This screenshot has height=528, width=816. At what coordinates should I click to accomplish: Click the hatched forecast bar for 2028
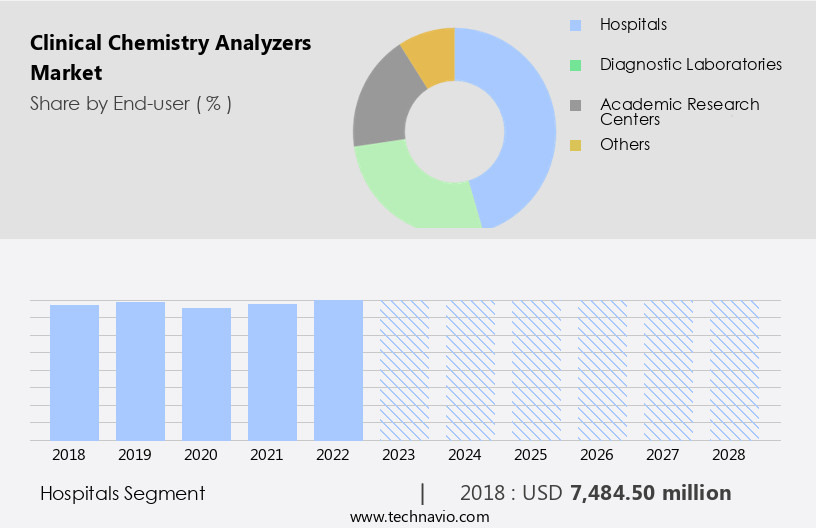(734, 370)
